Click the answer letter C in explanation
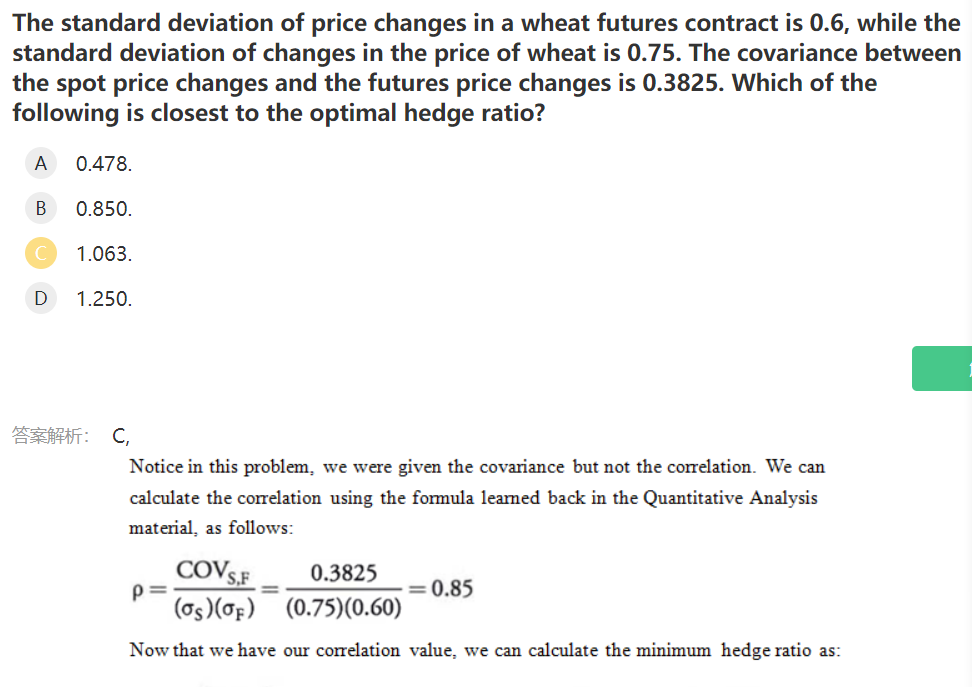The image size is (972, 687). 120,436
